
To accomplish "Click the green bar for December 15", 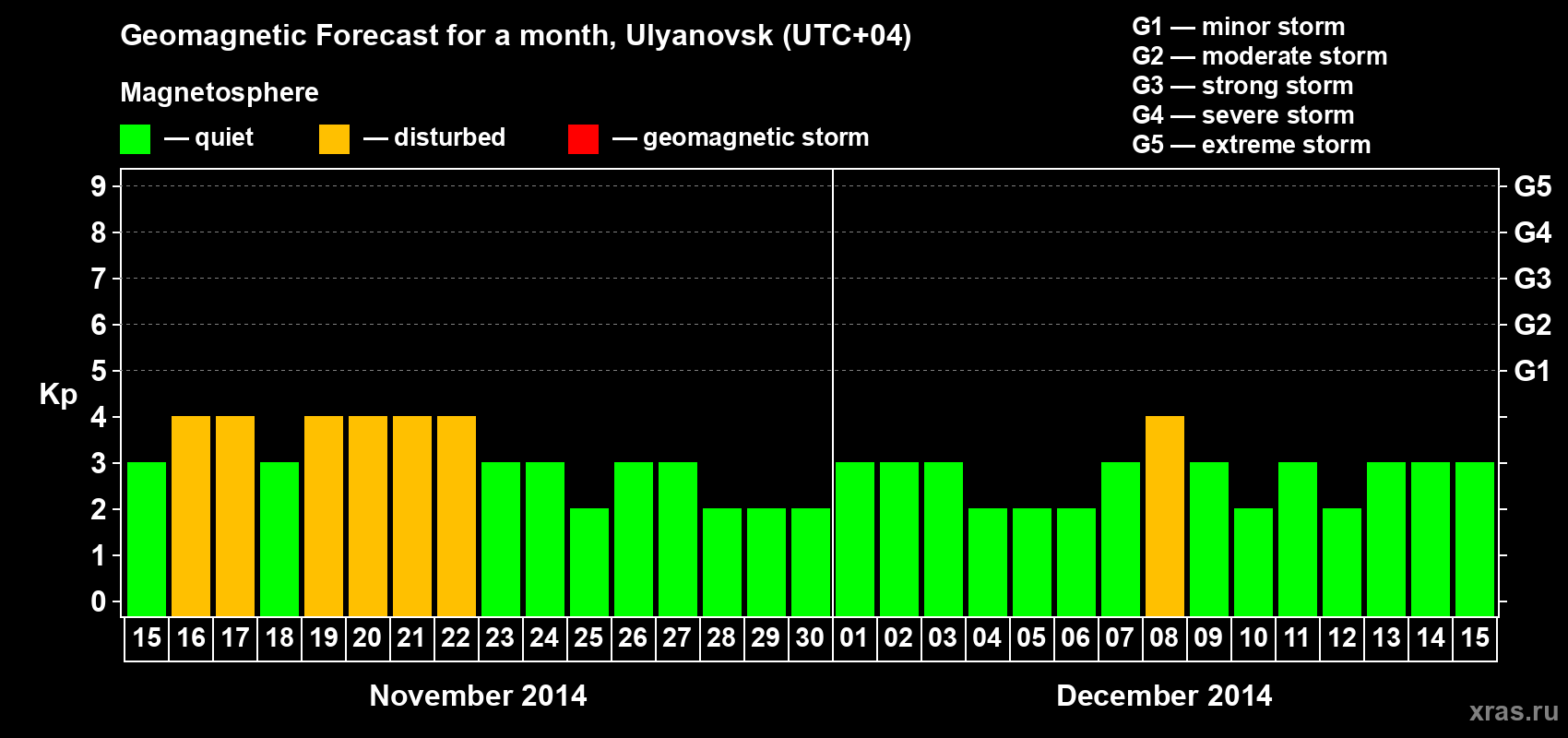I will [x=1475, y=540].
